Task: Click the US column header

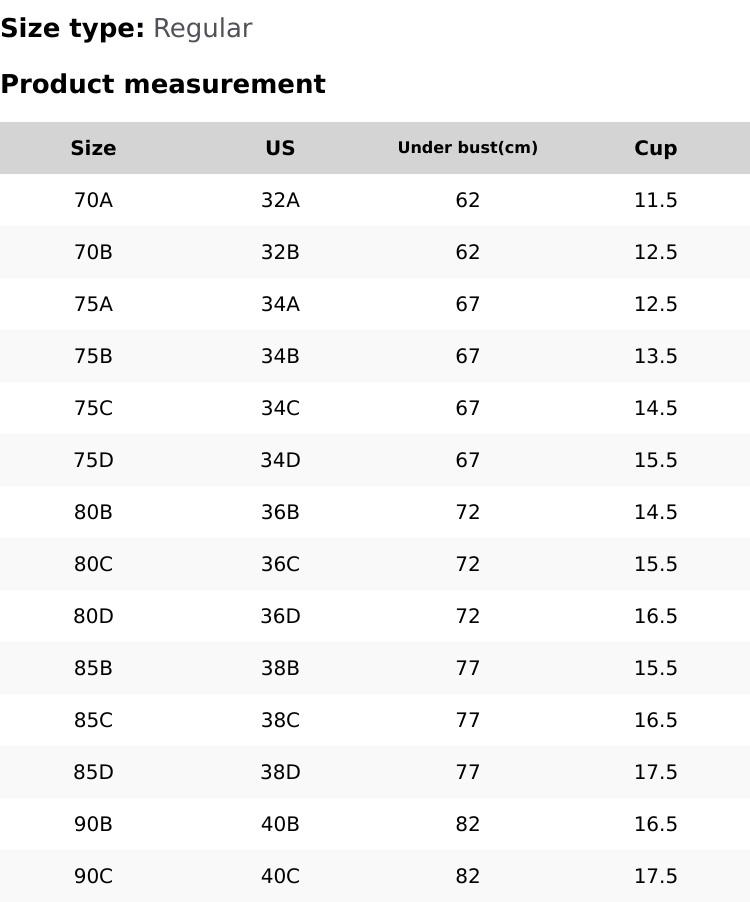Action: (280, 148)
